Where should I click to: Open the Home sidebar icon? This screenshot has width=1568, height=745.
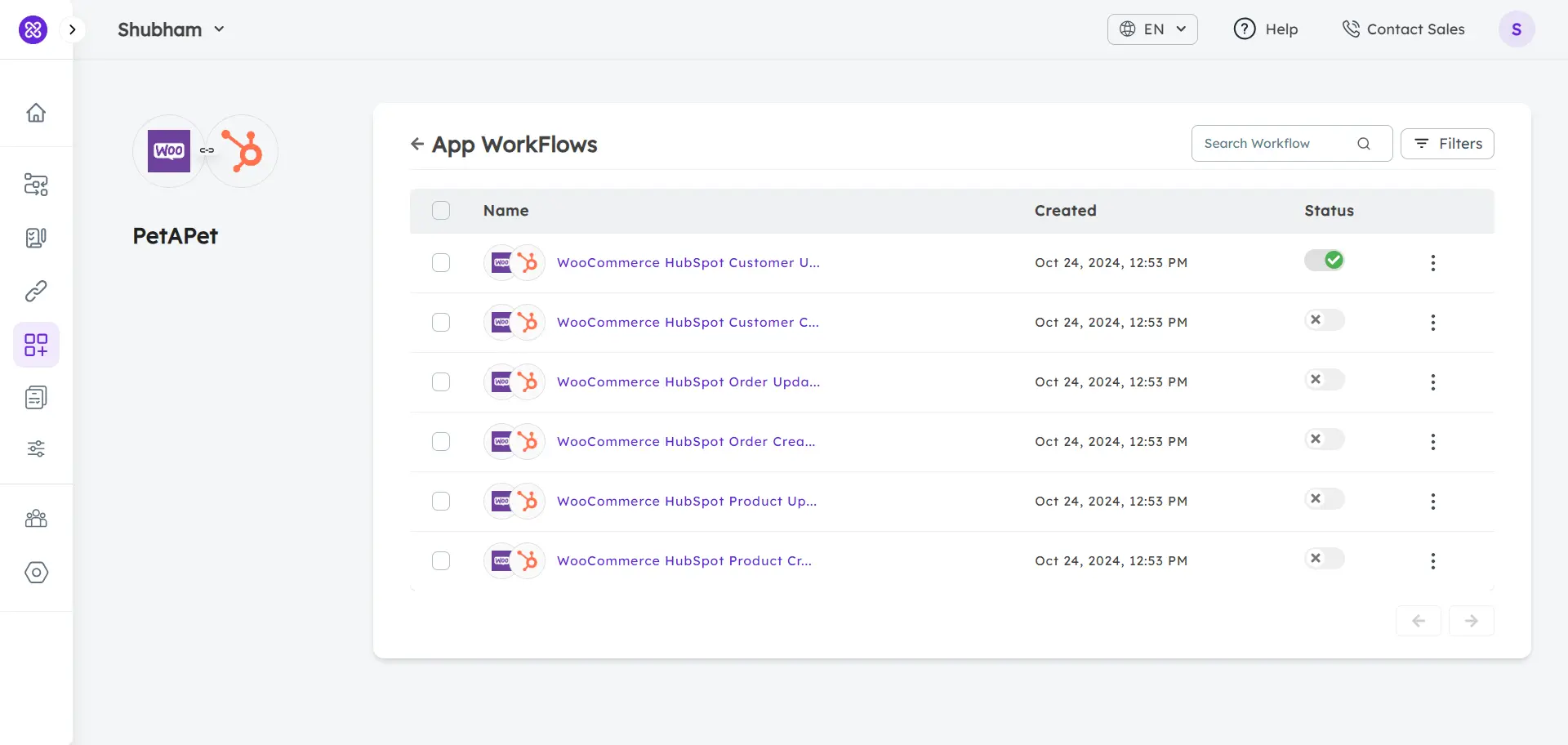[x=36, y=113]
